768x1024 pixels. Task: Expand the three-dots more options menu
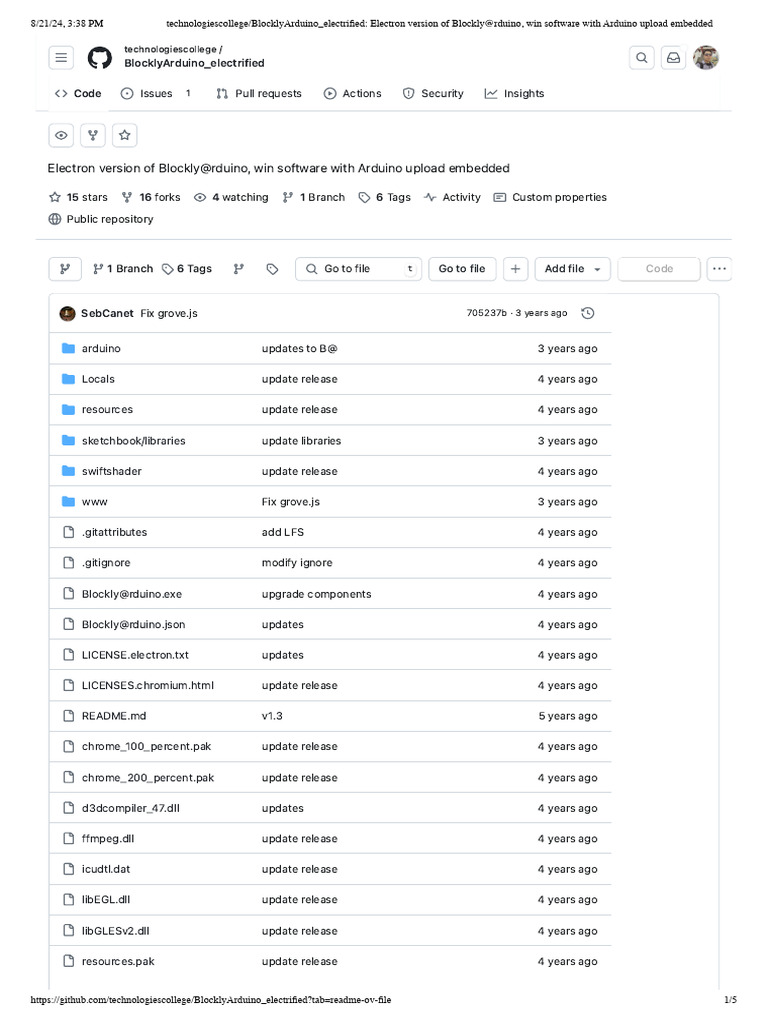point(719,269)
